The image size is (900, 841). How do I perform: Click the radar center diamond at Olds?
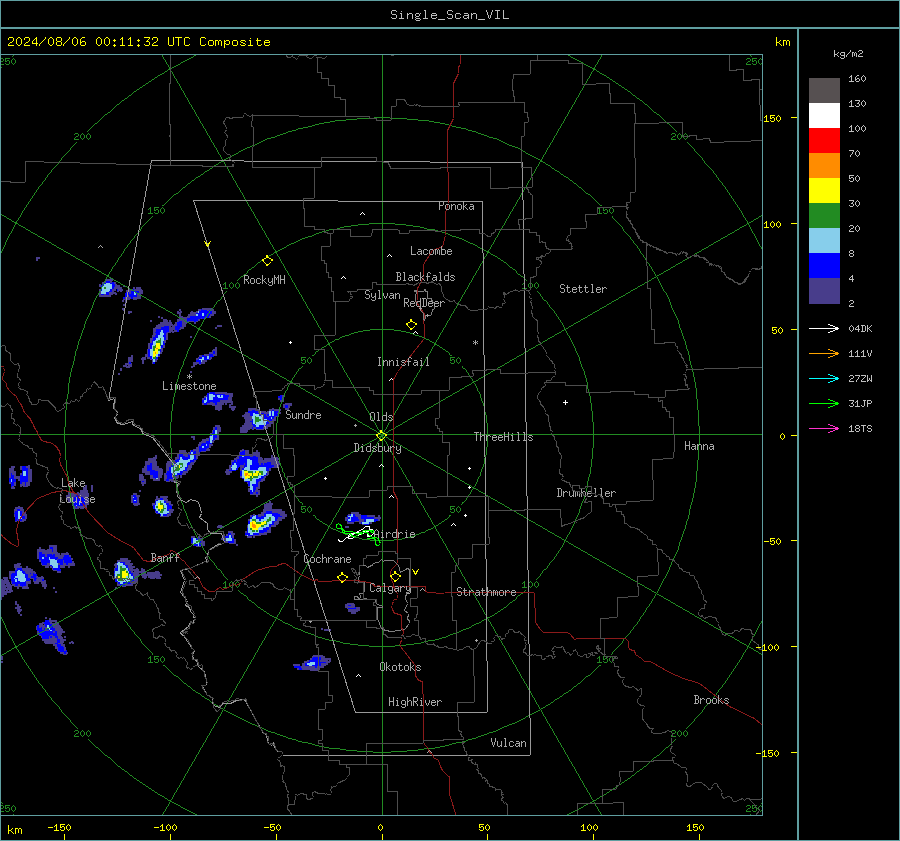point(382,436)
